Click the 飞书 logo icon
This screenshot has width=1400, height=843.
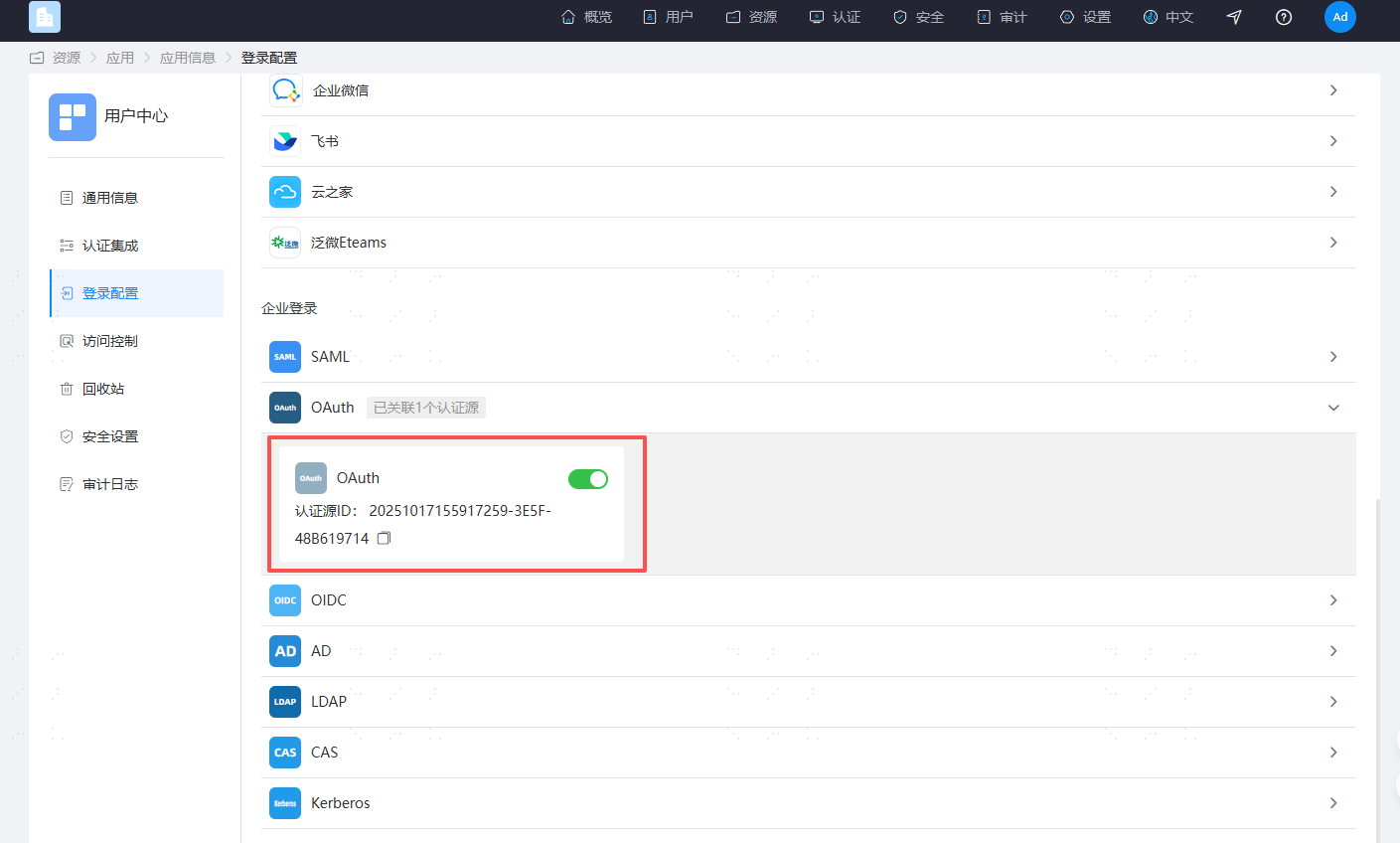coord(285,141)
